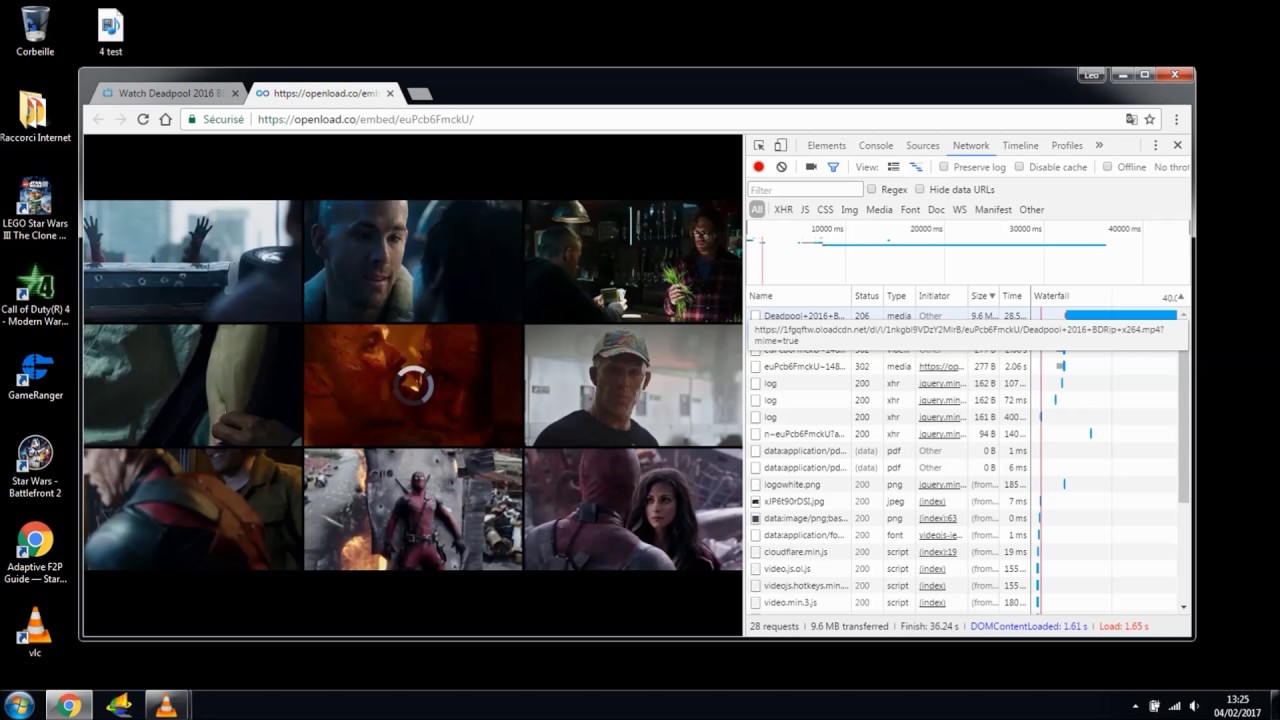The height and width of the screenshot is (720, 1280).
Task: Check the Hide data URLs option
Action: [920, 189]
